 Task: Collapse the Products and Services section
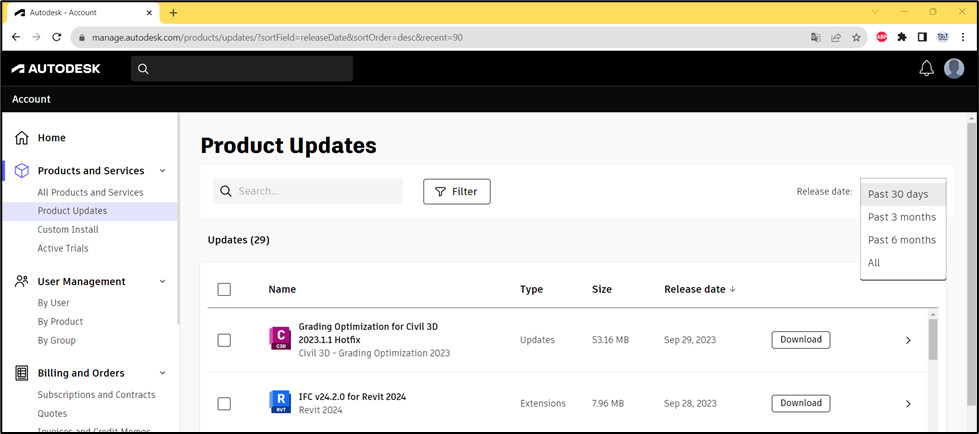pos(162,171)
